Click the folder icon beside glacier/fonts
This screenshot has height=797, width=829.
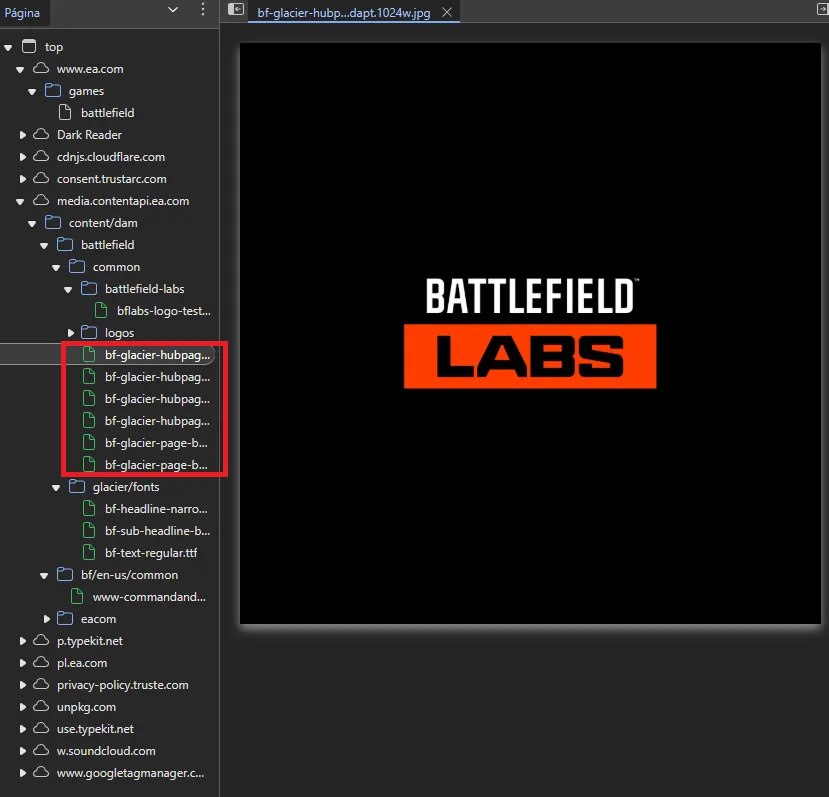[x=77, y=486]
